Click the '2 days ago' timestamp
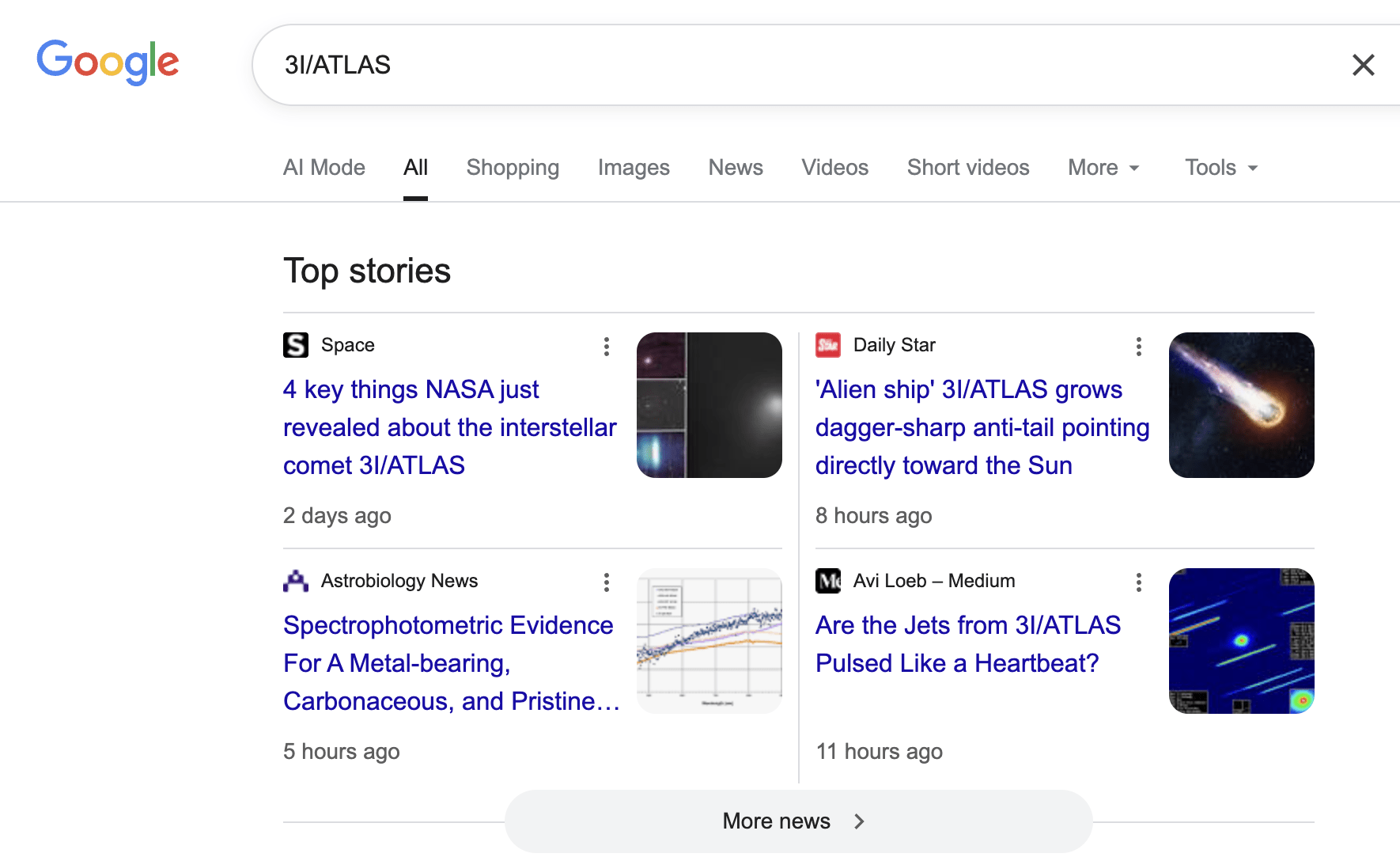1400x861 pixels. tap(337, 516)
